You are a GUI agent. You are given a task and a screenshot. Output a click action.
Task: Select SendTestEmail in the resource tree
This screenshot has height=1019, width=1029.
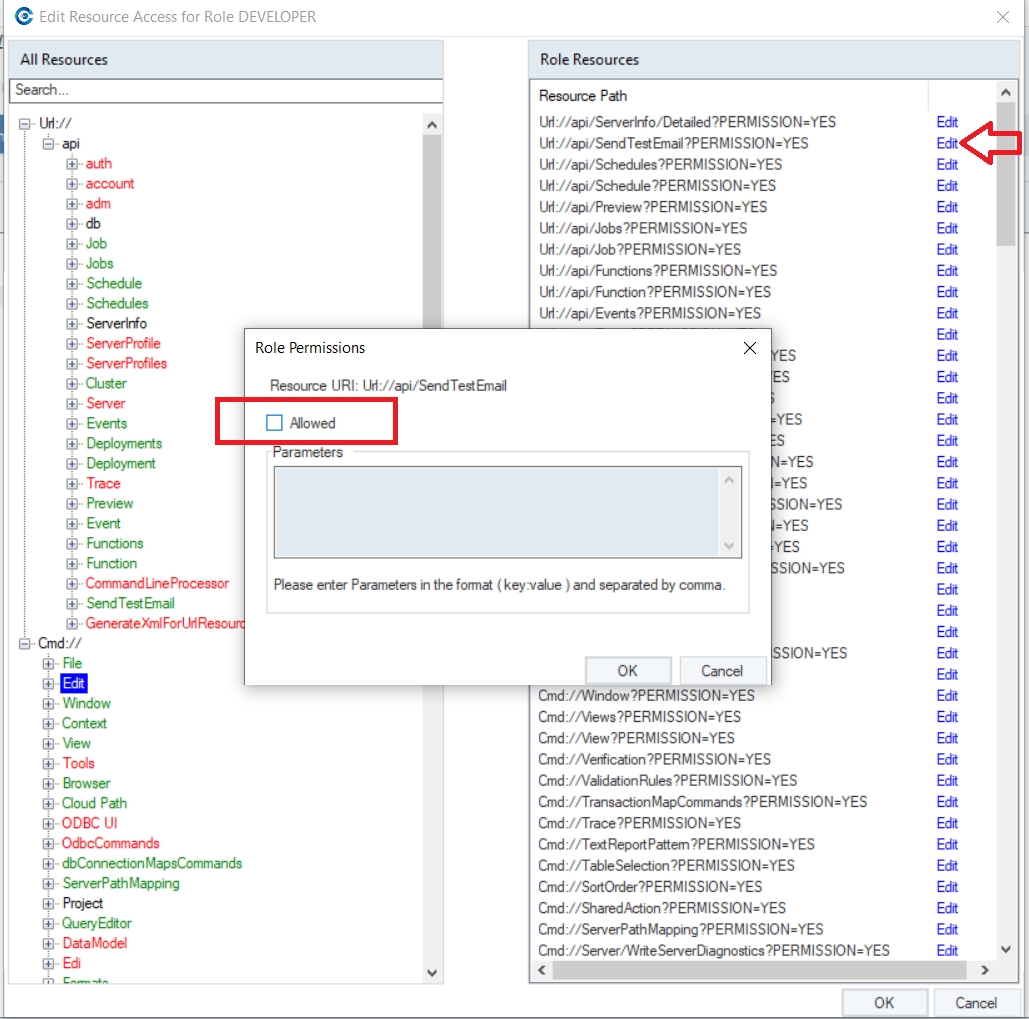click(130, 603)
